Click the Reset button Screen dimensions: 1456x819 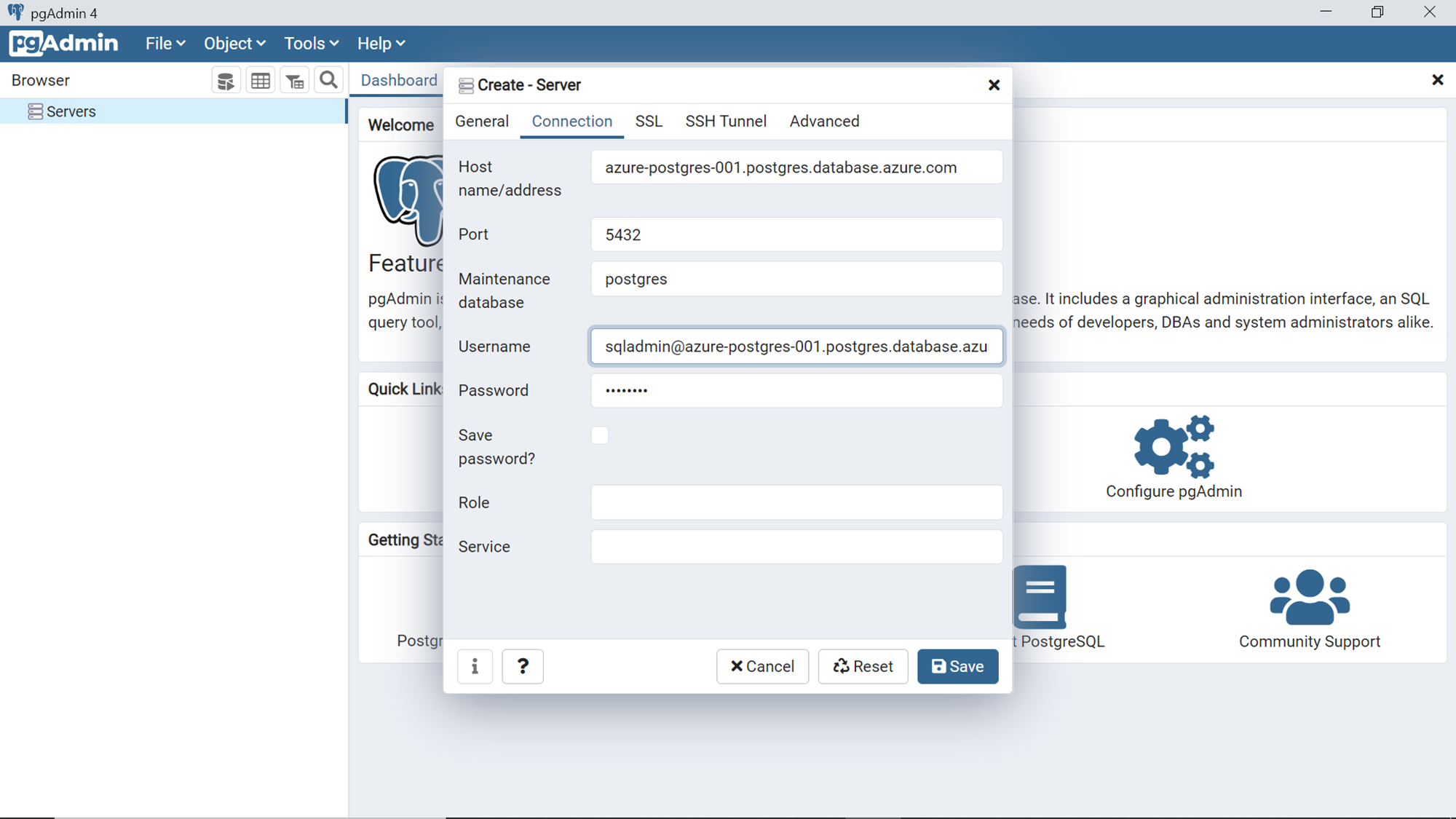tap(863, 666)
